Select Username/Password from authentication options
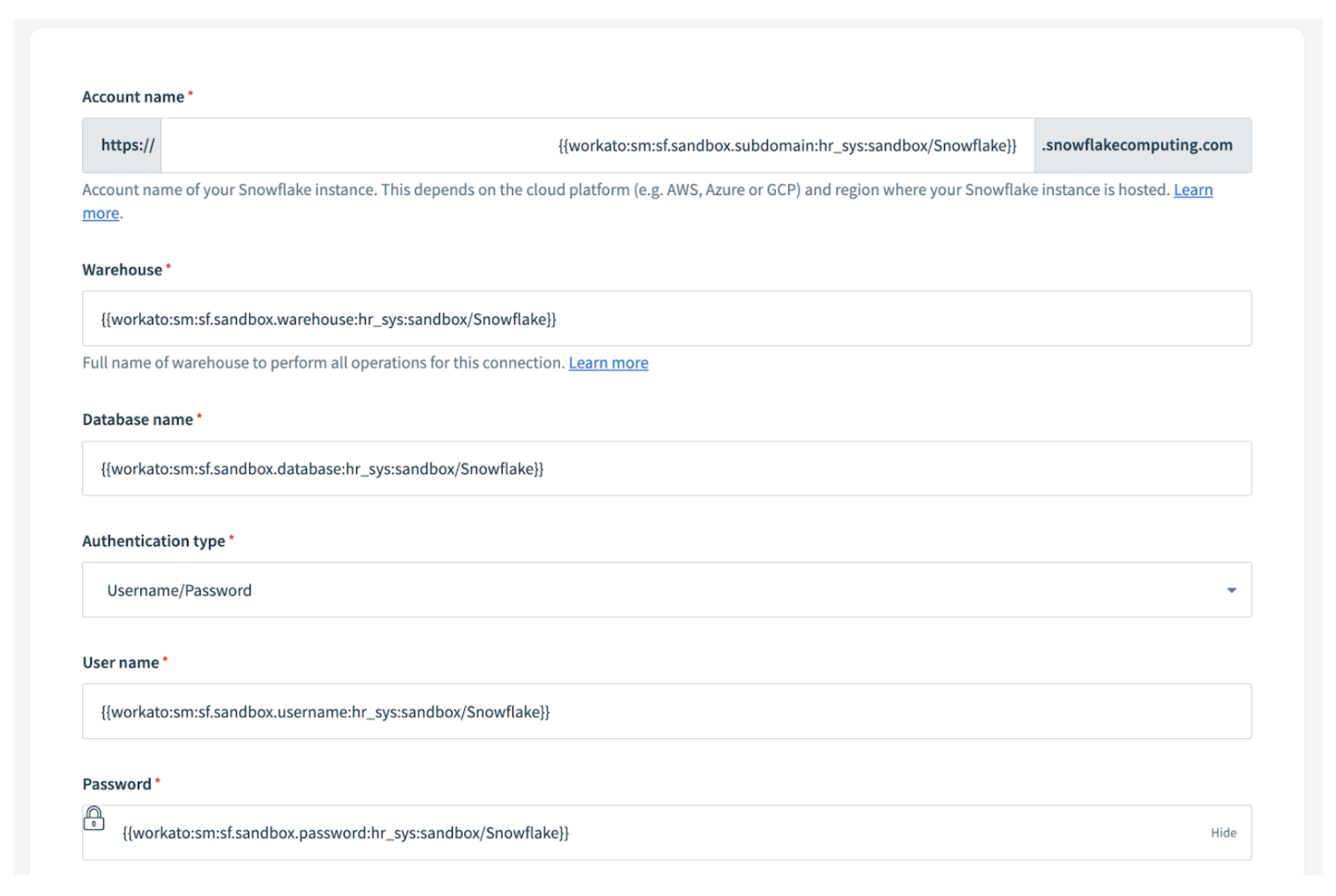Screen dimensions: 1336x896 (x=180, y=591)
